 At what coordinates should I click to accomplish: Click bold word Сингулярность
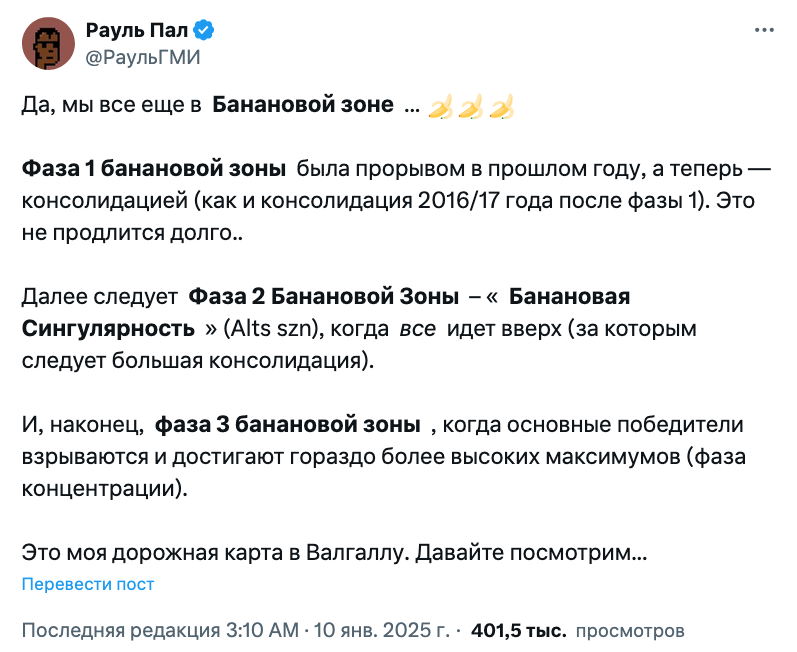pyautogui.click(x=108, y=329)
